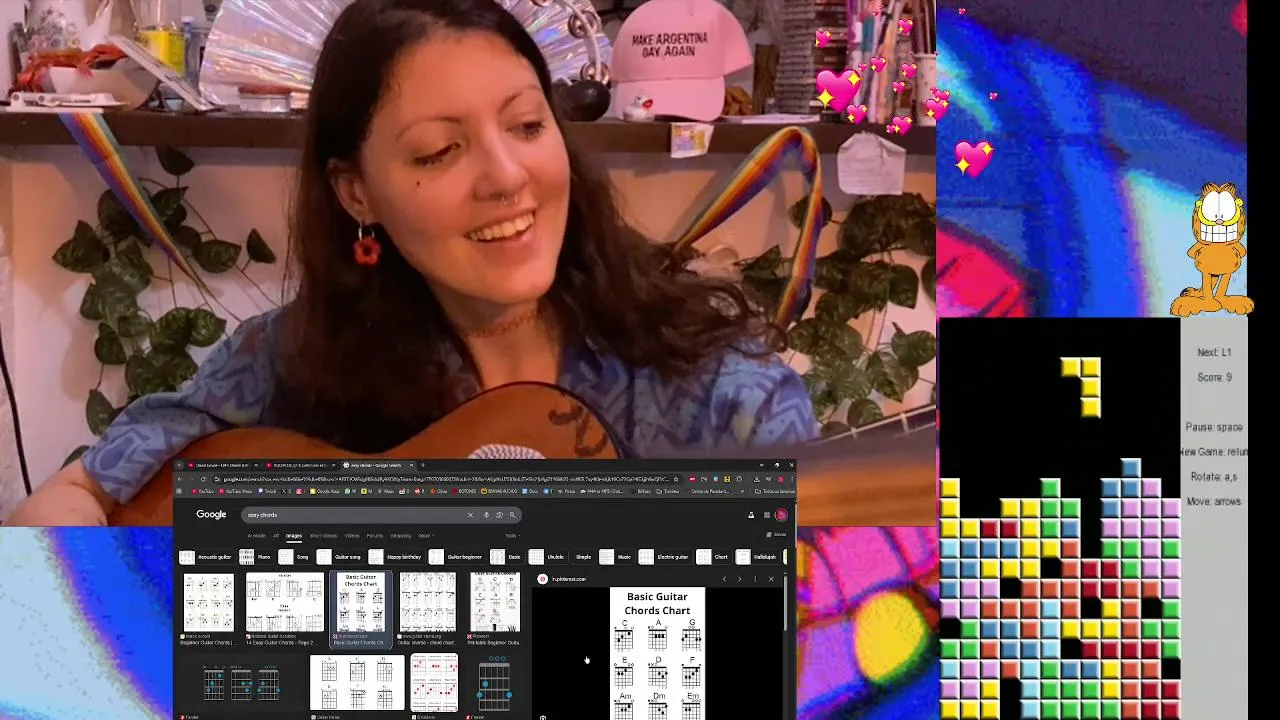Open Printable Beginner Guitar thumbnail
This screenshot has height=720, width=1280.
[495, 602]
